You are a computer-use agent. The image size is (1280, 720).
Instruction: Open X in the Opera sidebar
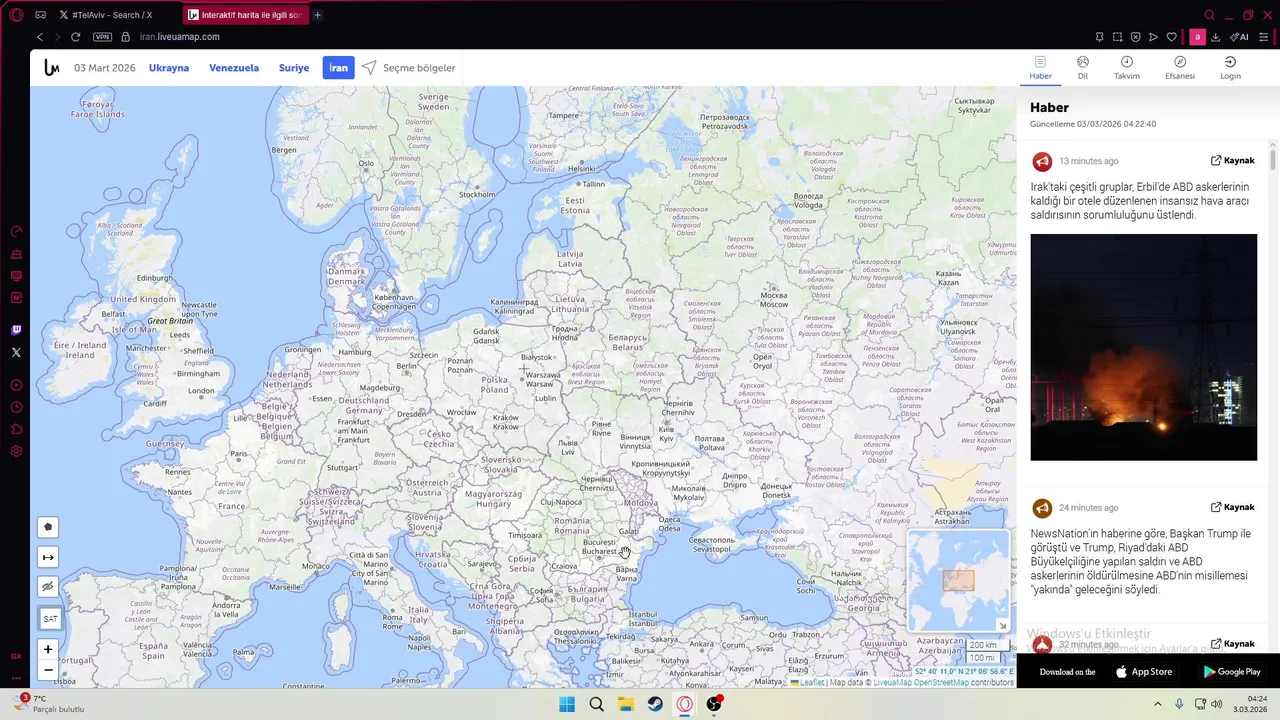[16, 352]
